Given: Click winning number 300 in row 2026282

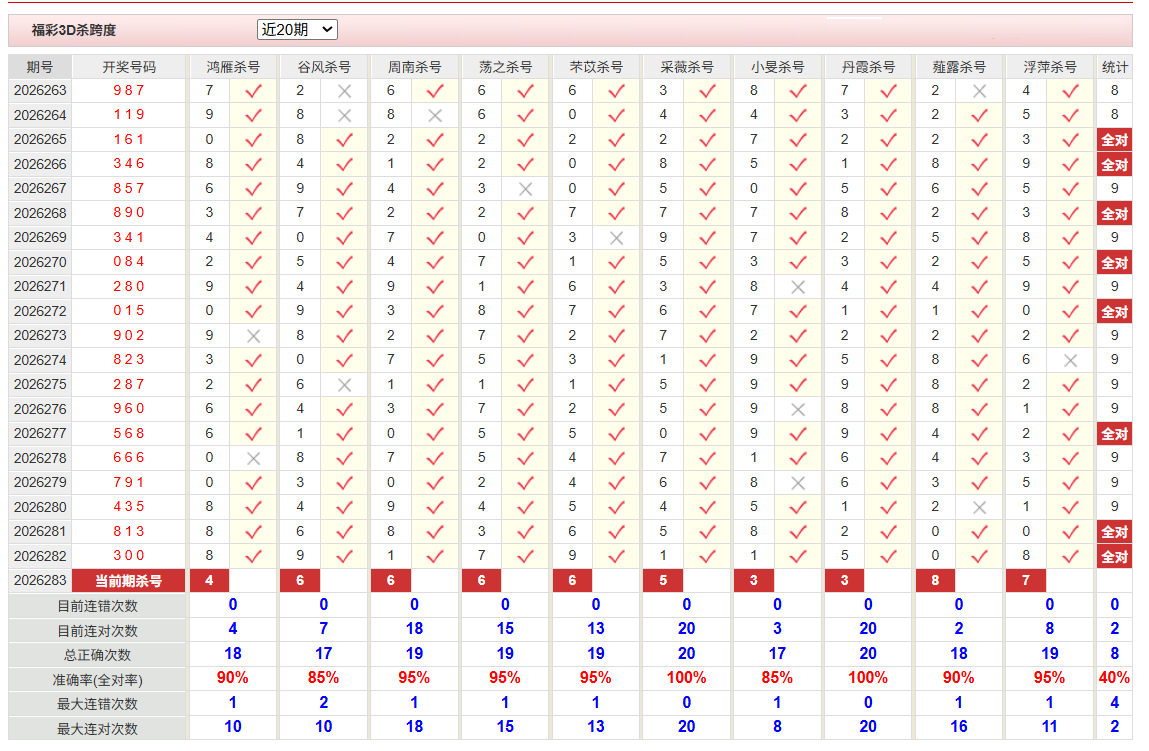Looking at the screenshot, I should [129, 555].
